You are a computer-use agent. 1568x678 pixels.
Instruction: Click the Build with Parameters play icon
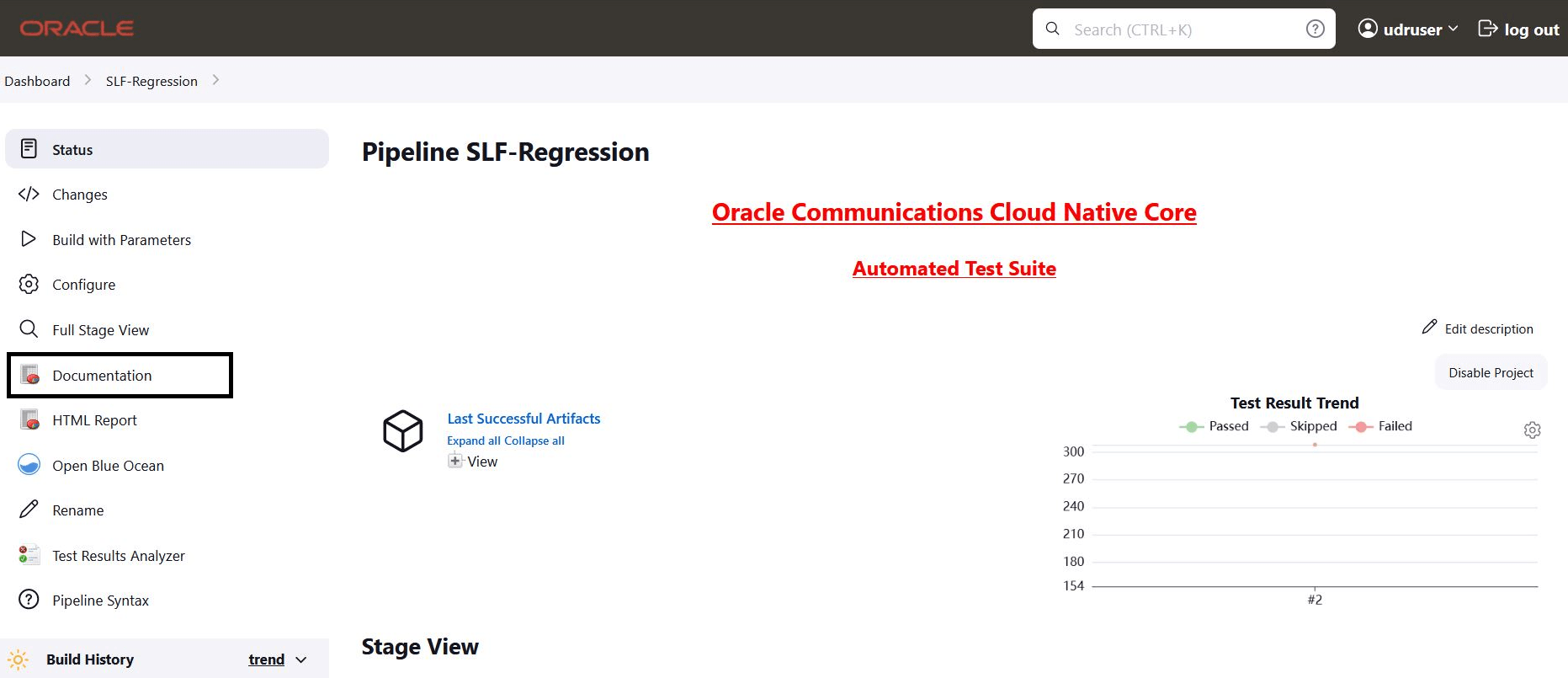[29, 239]
